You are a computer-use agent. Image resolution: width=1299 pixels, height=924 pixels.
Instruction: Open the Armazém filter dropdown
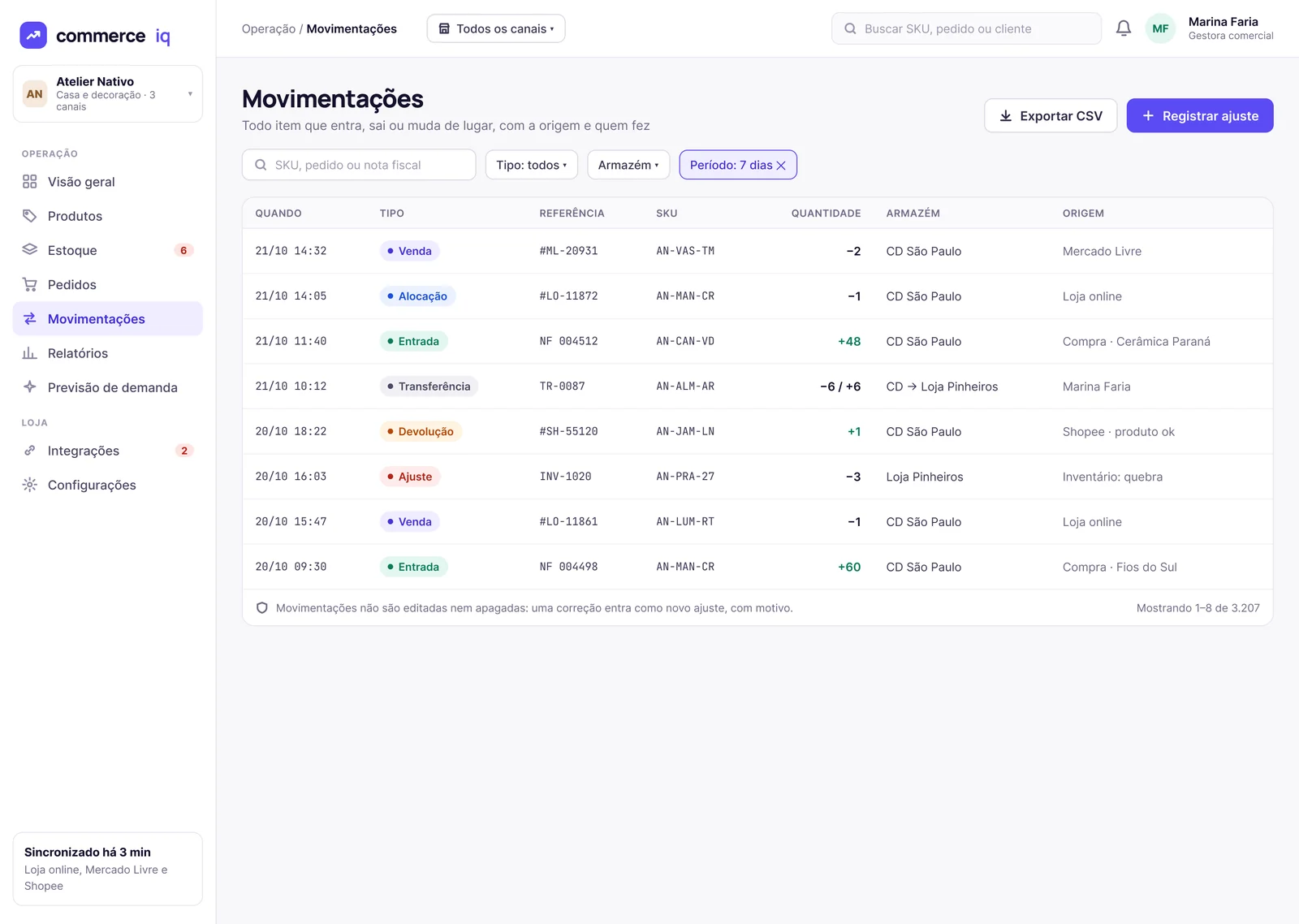[x=628, y=165]
